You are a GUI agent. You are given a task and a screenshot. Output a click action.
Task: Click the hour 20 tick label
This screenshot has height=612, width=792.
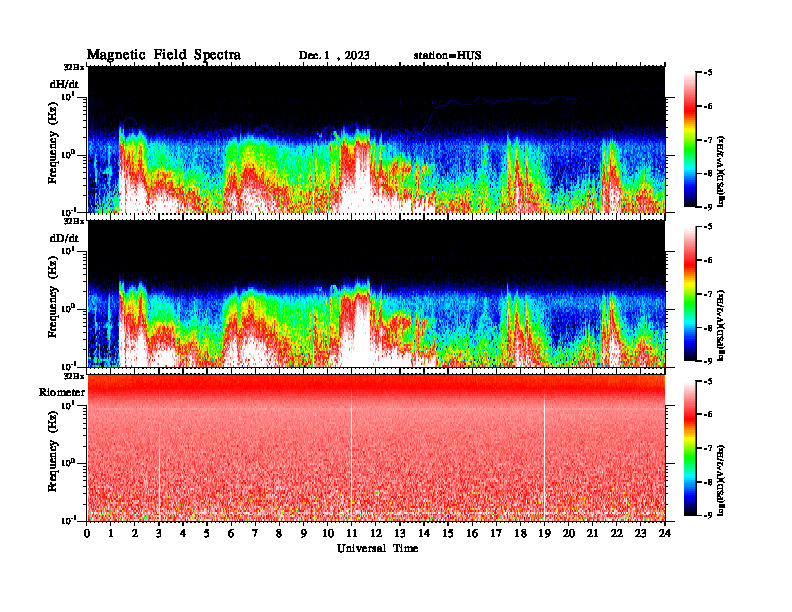(x=568, y=533)
